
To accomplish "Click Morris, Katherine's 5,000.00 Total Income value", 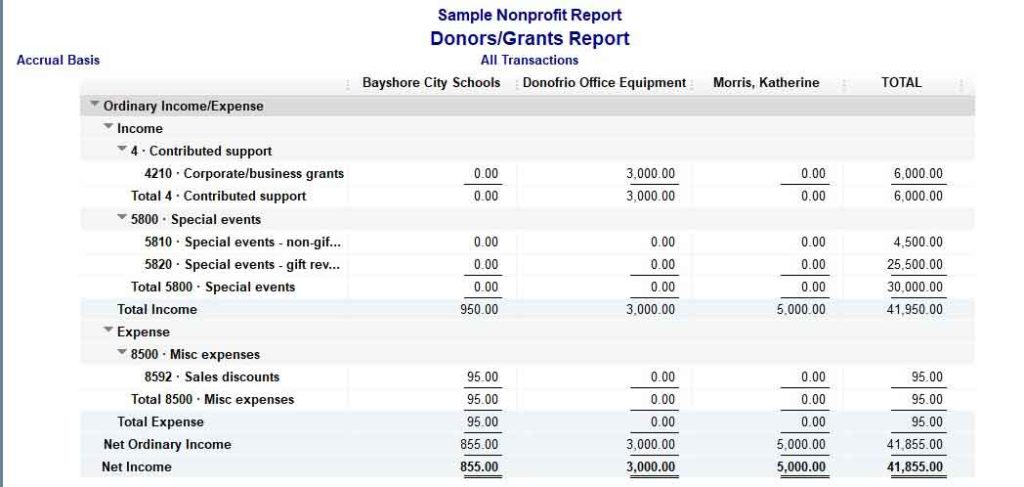I will pyautogui.click(x=804, y=310).
